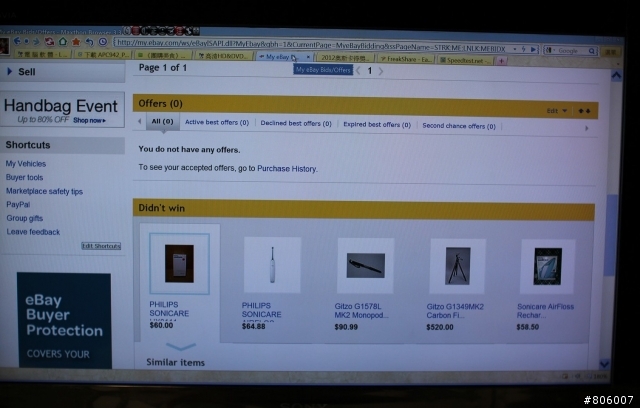This screenshot has width=640, height=408.
Task: Go to previous page with left chevron
Action: point(358,71)
